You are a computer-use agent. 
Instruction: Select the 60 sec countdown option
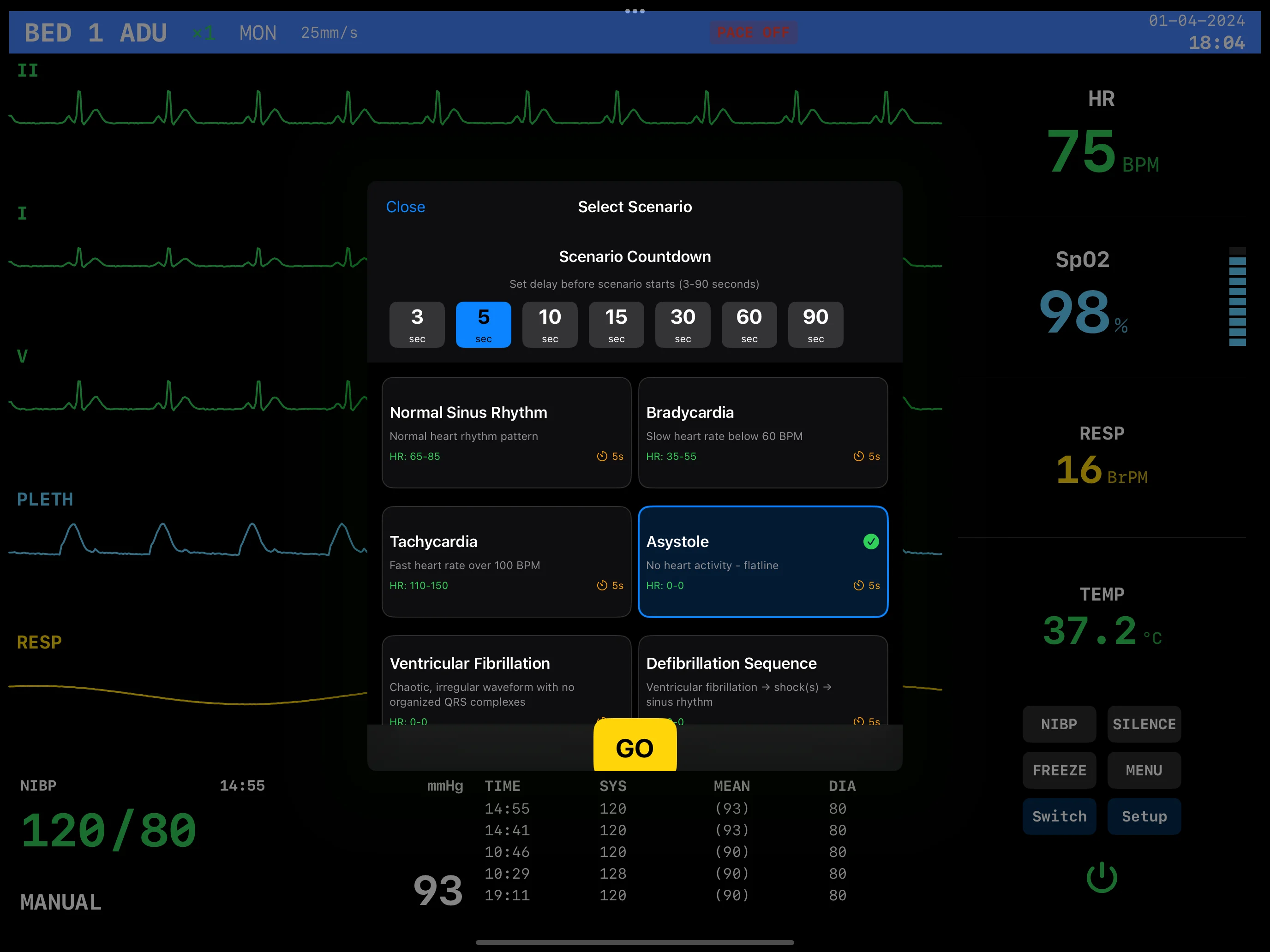(x=749, y=324)
